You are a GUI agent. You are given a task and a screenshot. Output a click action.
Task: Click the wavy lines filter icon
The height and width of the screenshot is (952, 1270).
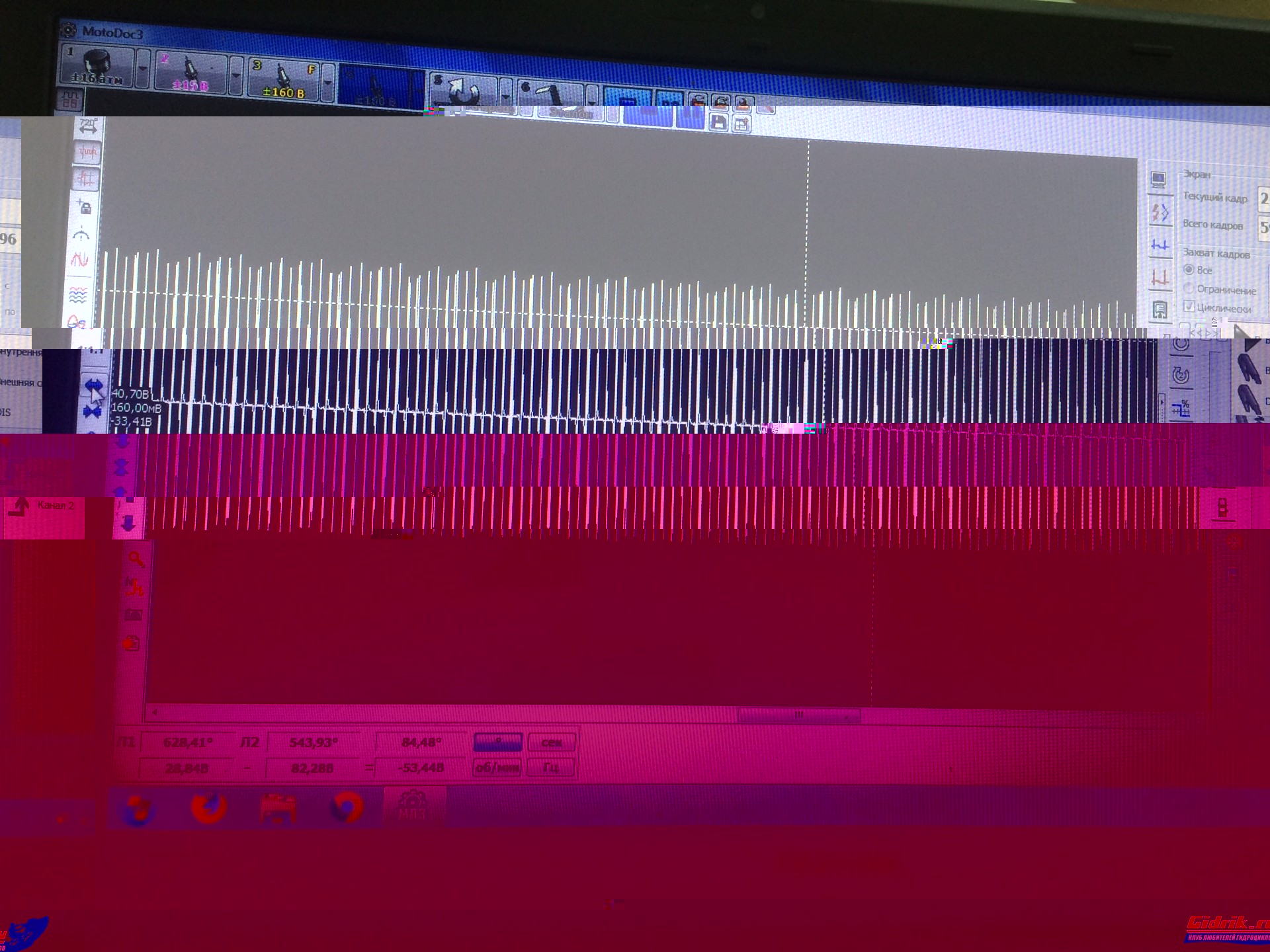click(78, 295)
